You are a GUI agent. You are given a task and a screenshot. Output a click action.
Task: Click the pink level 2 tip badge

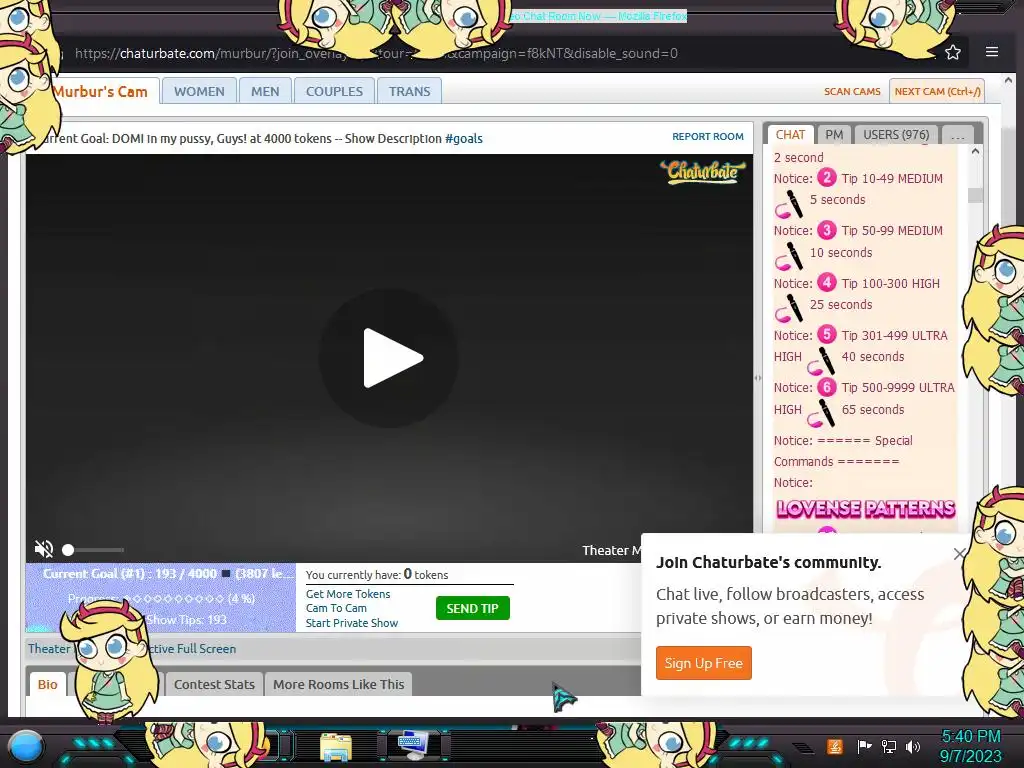(x=827, y=177)
